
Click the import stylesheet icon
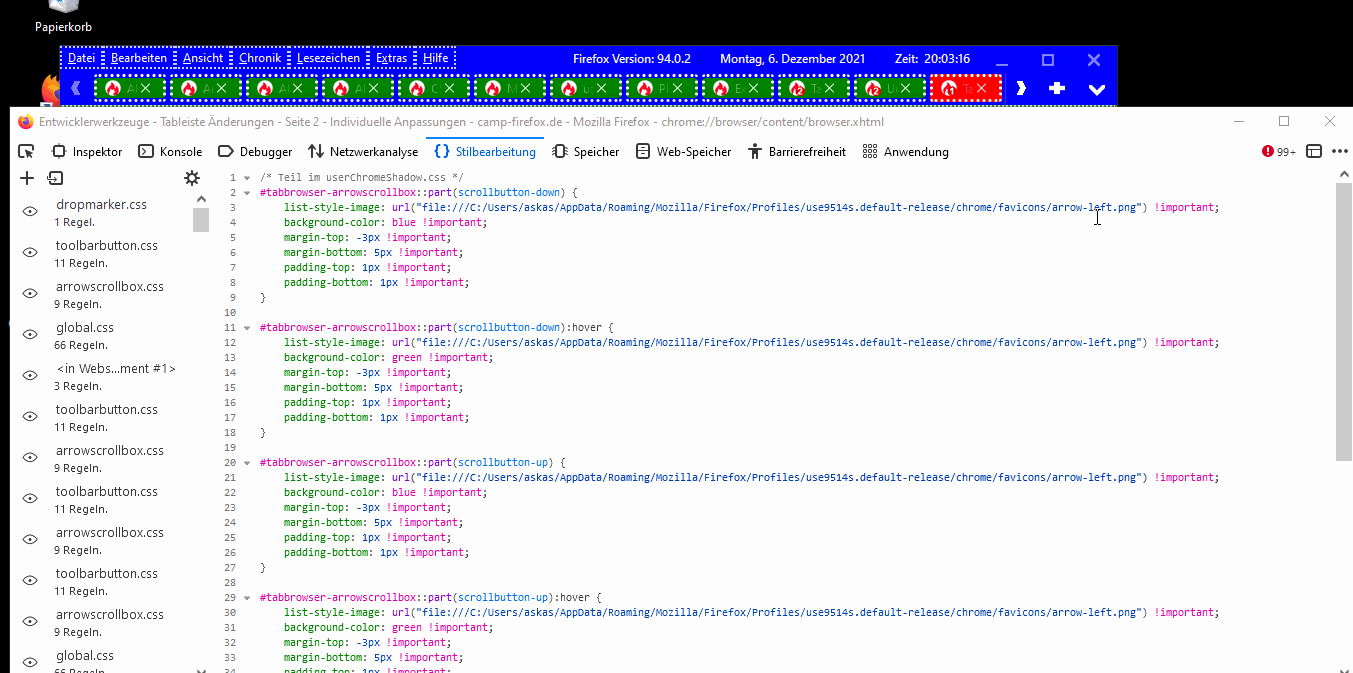[55, 178]
